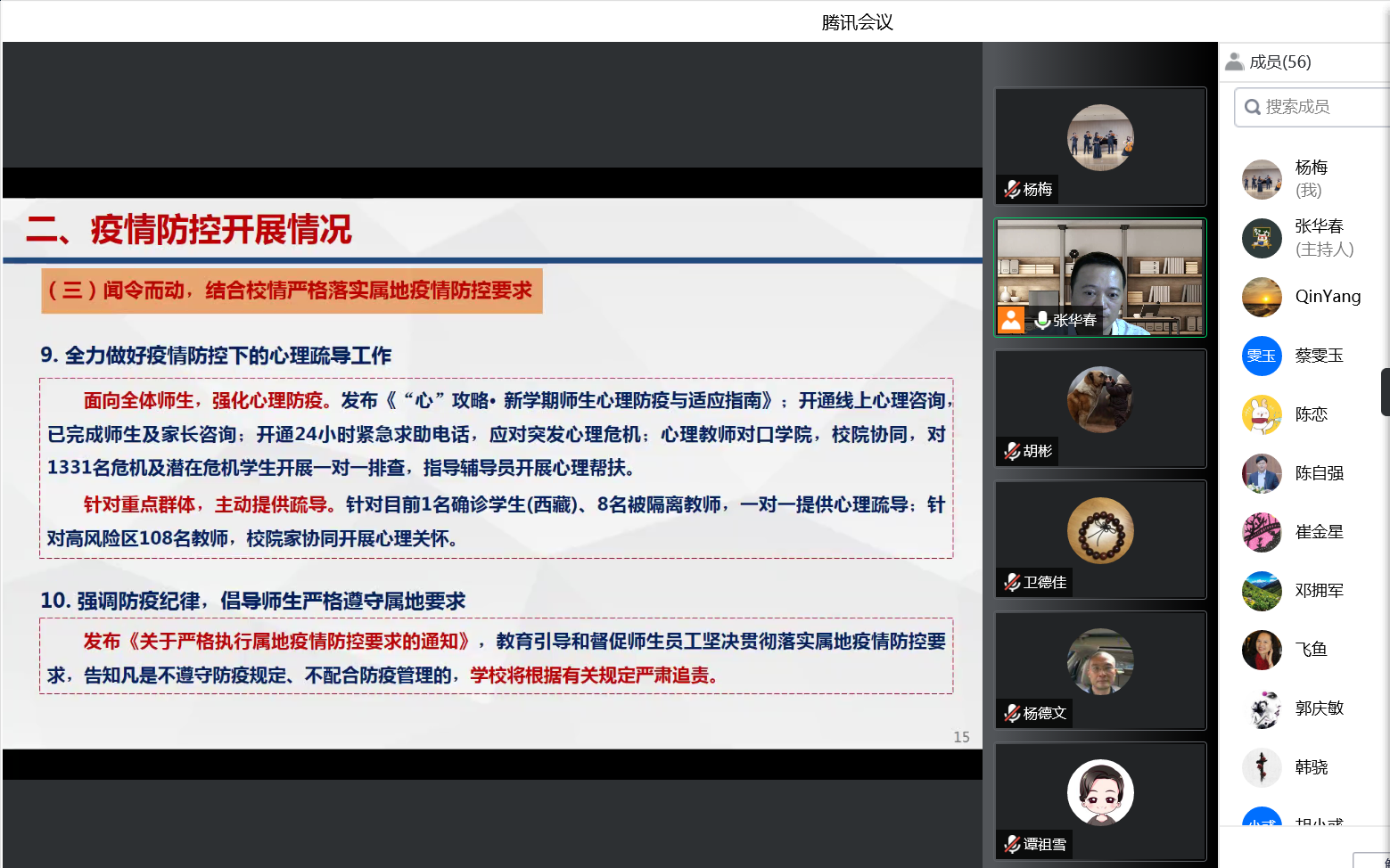Viewport: 1390px width, 868px height.
Task: Click the muted microphone icon beside 杨梅
Action: (1012, 189)
